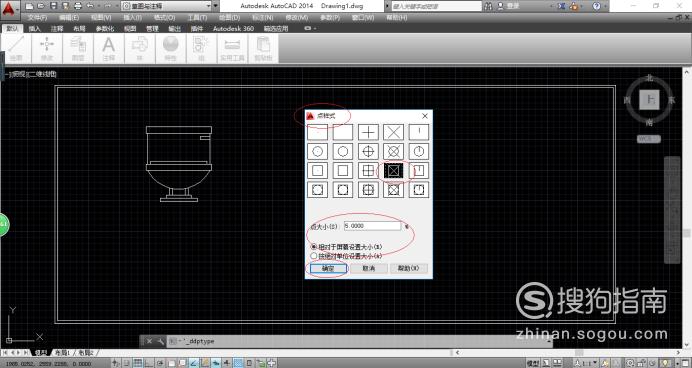Click the 上 top face of ViewCube

click(649, 100)
